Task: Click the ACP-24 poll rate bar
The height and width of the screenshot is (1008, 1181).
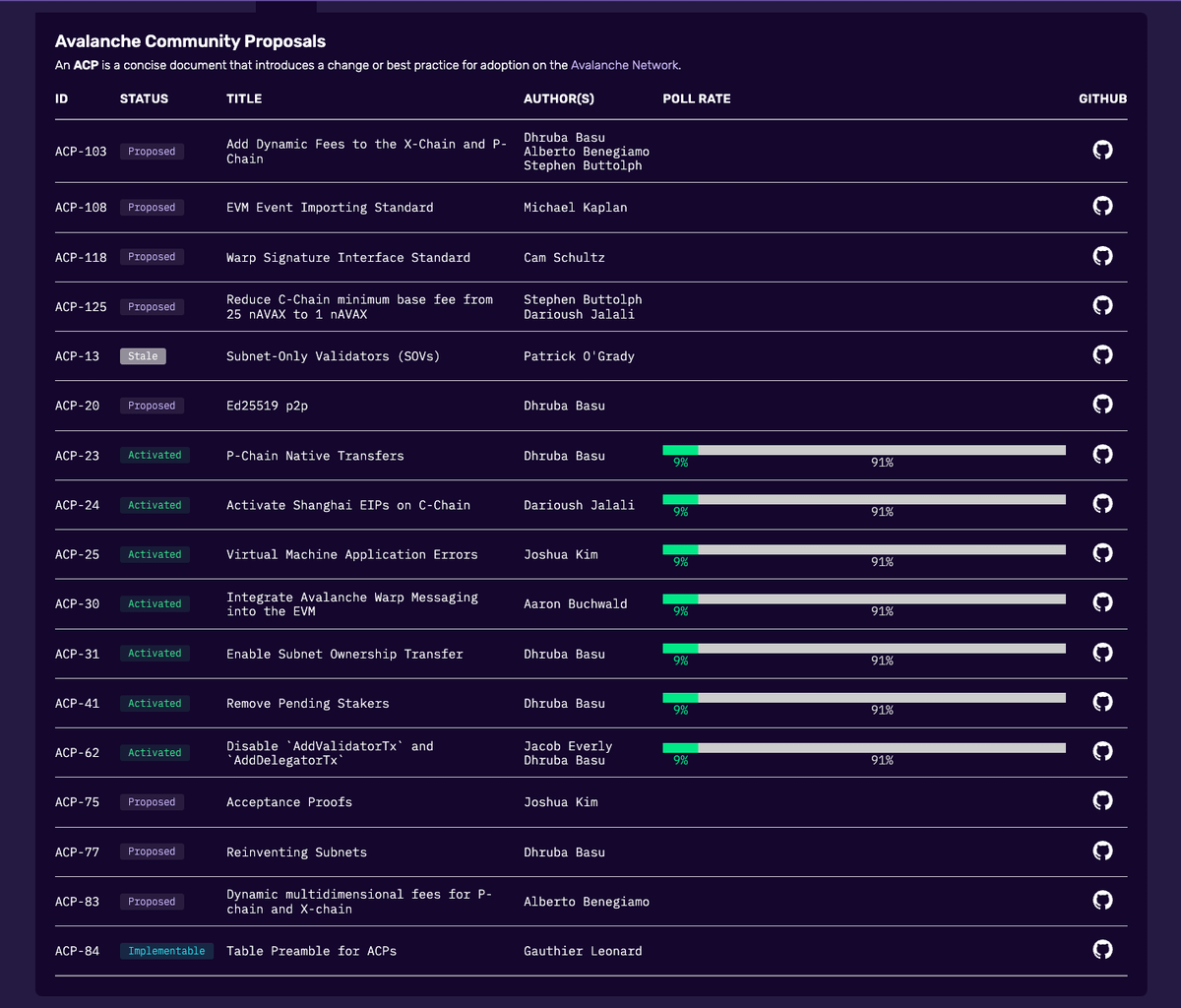Action: (x=864, y=499)
